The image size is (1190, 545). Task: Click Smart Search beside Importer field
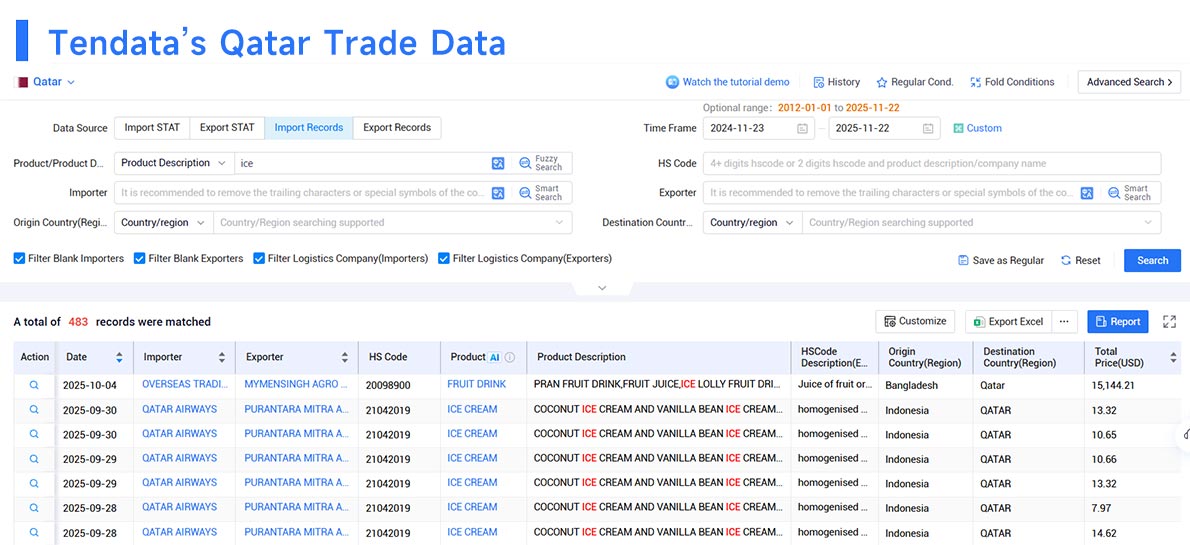pos(541,193)
